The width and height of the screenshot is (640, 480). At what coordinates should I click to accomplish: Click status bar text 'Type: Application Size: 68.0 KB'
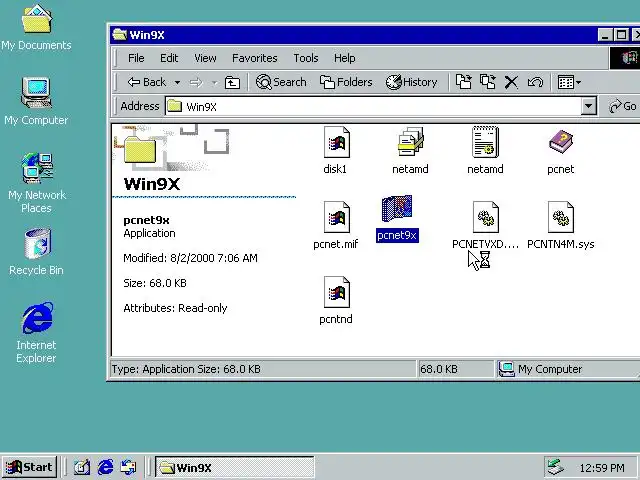[x=186, y=369]
